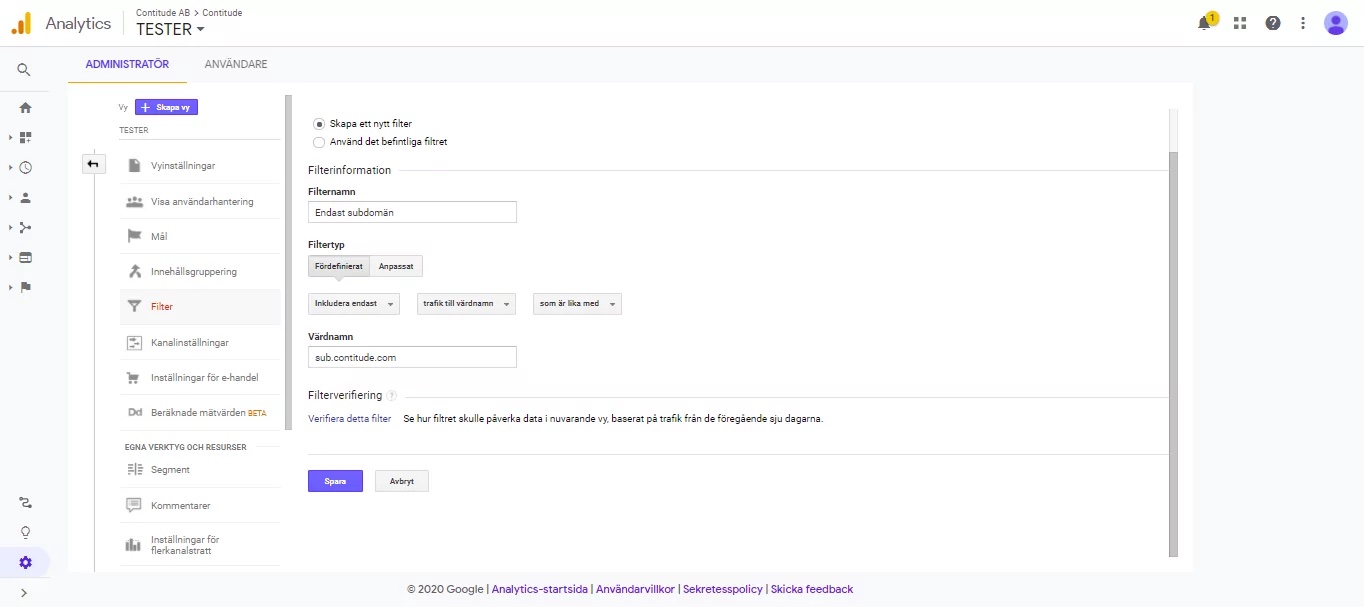The image size is (1364, 607).
Task: Click the help question mark icon
Action: (x=1272, y=23)
